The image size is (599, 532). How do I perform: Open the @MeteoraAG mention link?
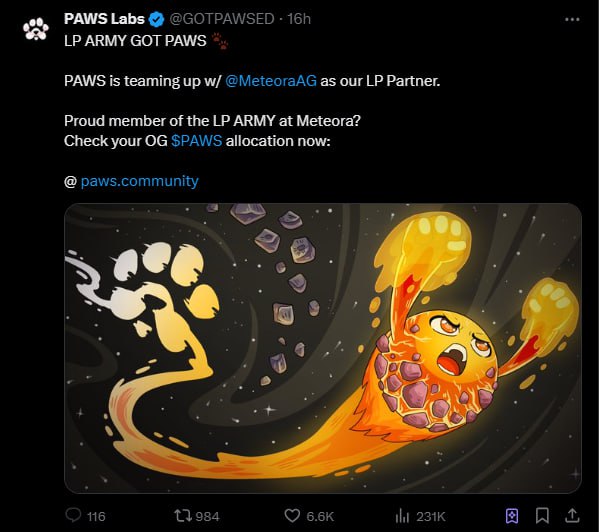tap(271, 81)
